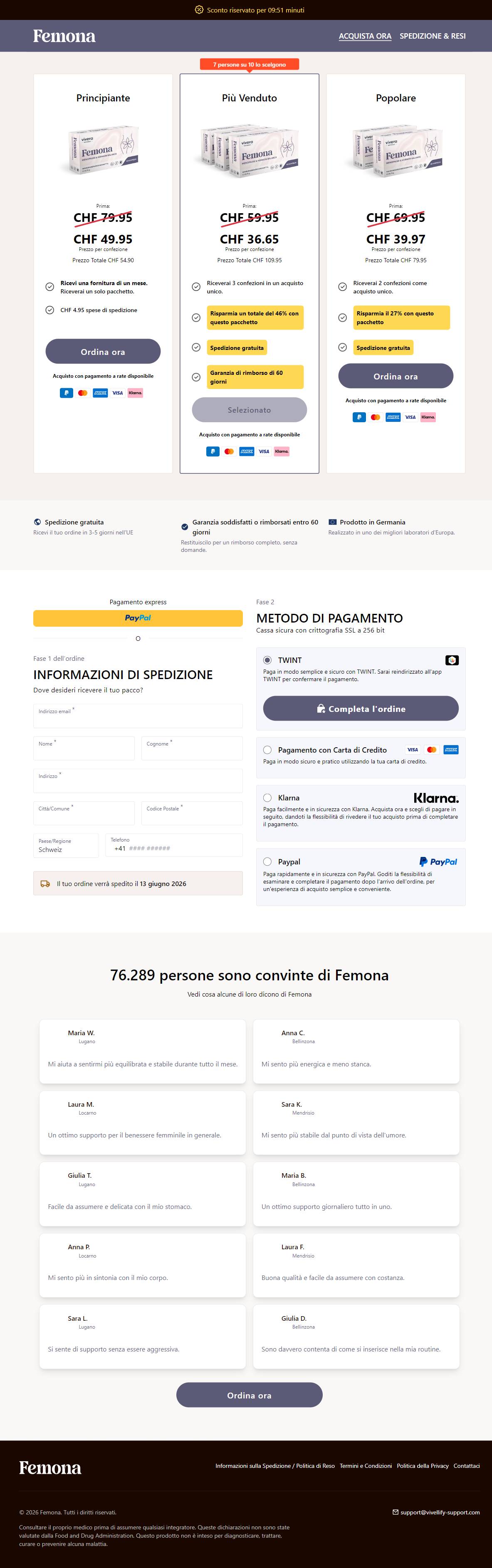Click the envelope icon beside support email
492x1568 pixels.
(x=396, y=1512)
